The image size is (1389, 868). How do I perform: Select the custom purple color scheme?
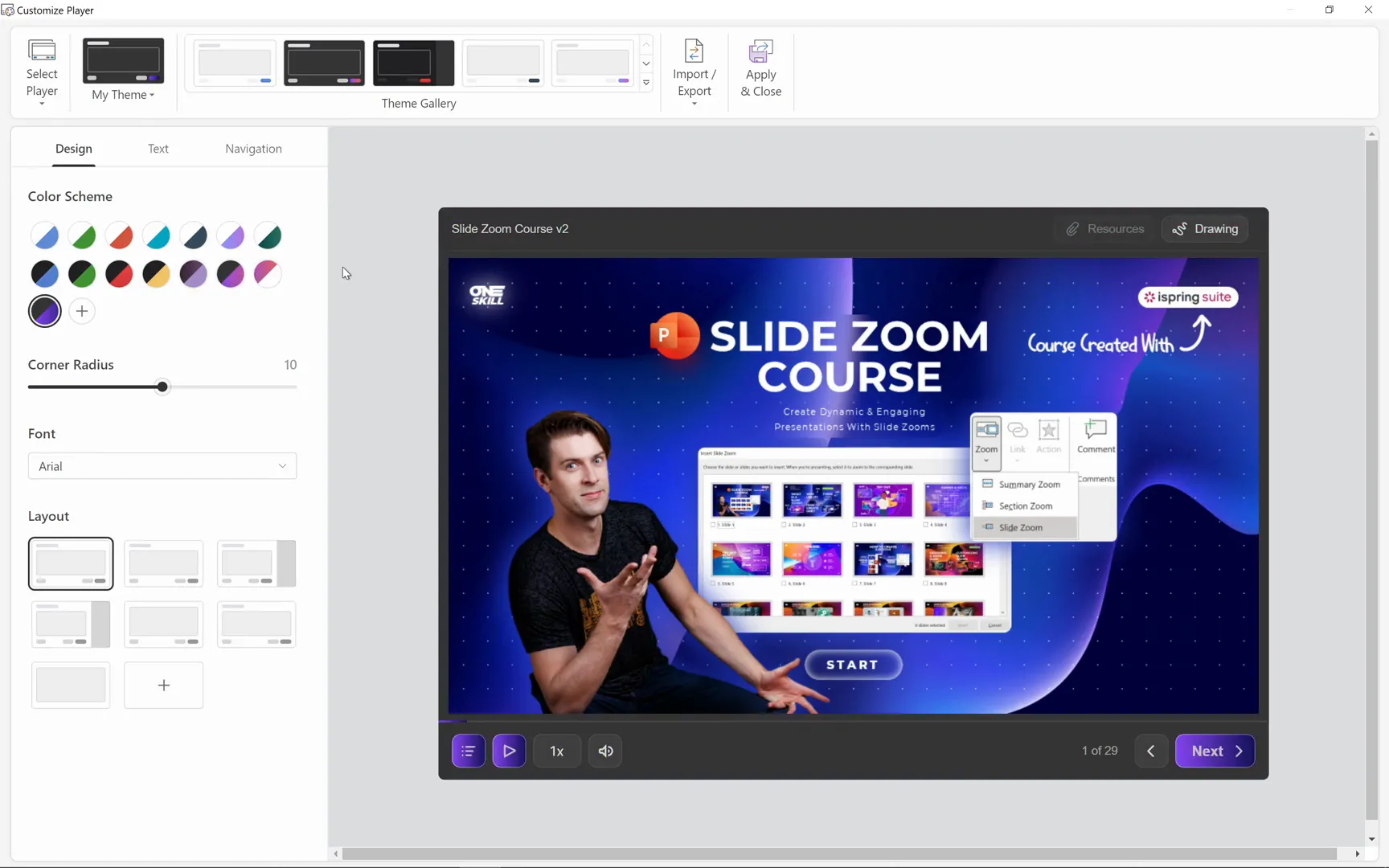point(45,311)
